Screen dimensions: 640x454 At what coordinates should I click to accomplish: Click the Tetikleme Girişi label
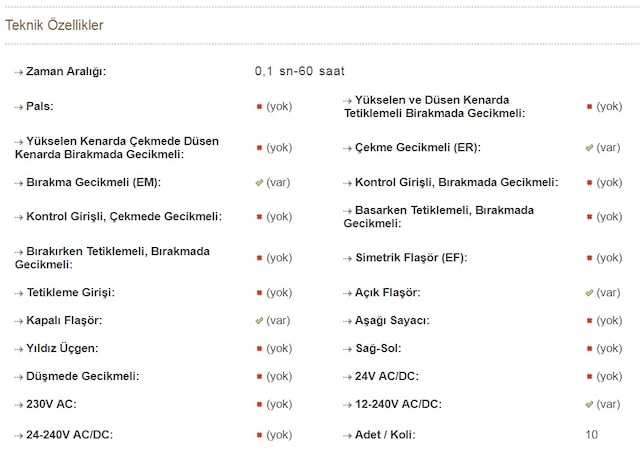[x=70, y=293]
